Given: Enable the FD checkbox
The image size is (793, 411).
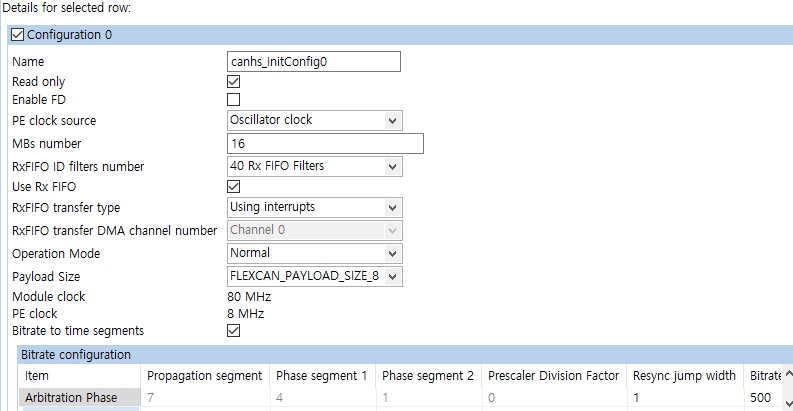Looking at the screenshot, I should click(x=234, y=100).
